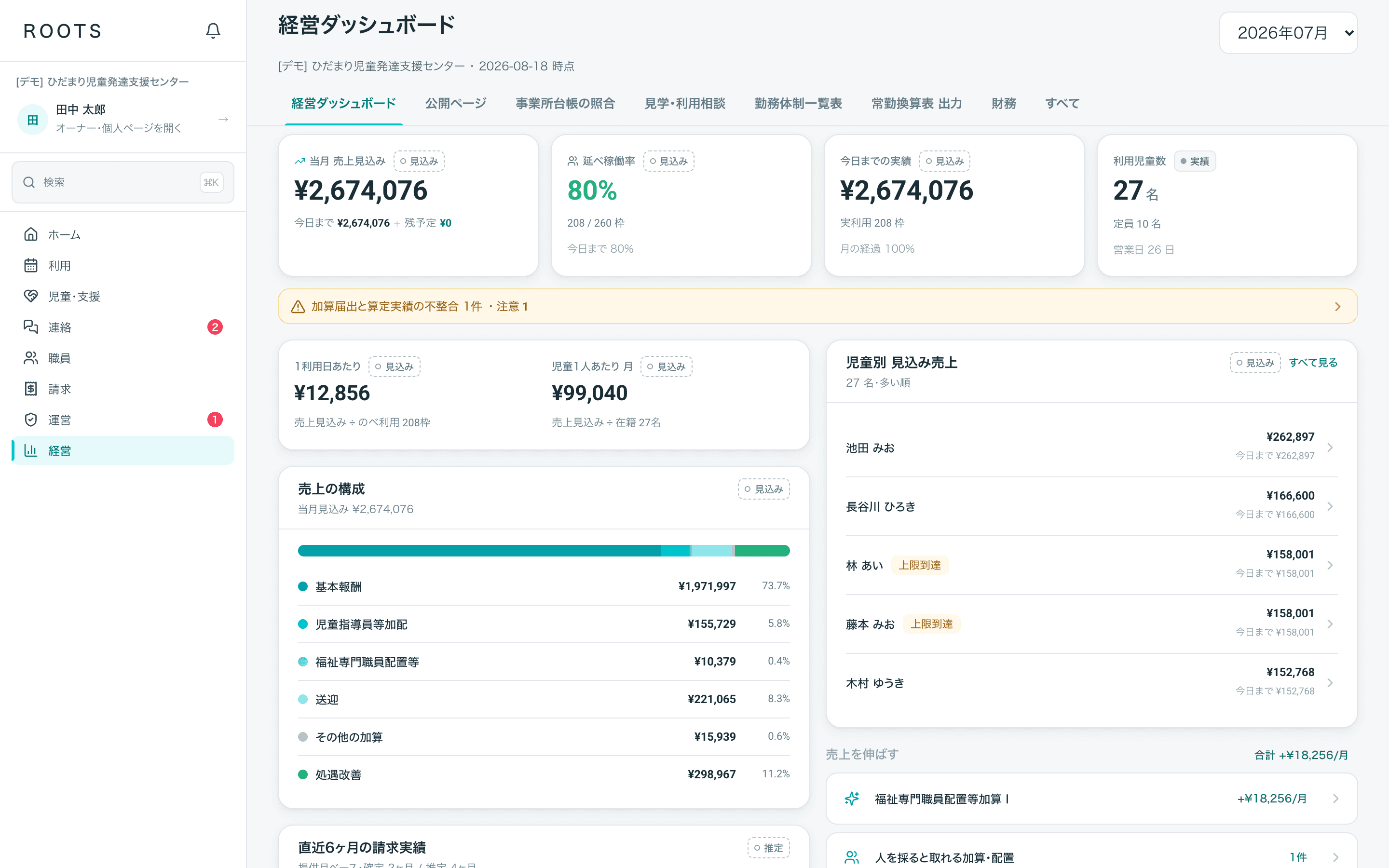Click the magnifier icon in search box
This screenshot has width=1389, height=868.
pos(29,182)
